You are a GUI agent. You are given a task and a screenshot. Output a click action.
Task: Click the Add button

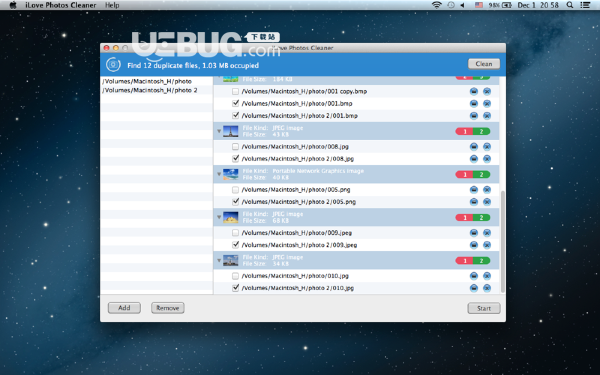point(124,308)
